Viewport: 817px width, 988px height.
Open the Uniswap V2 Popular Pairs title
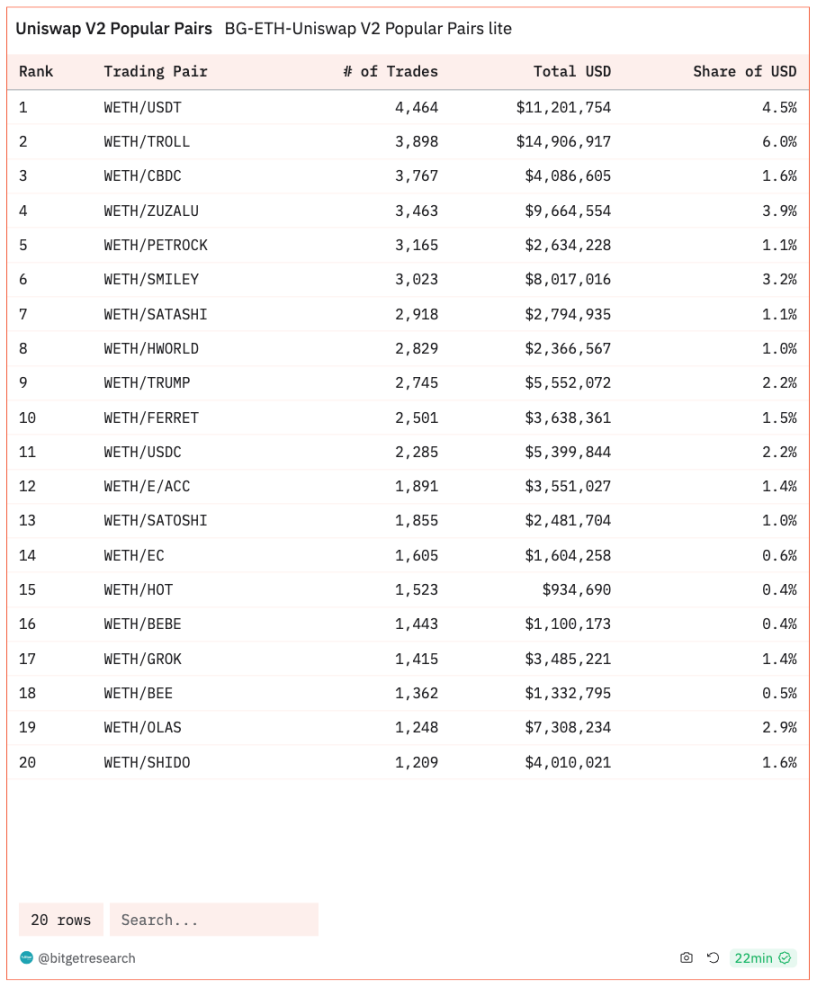(x=114, y=28)
